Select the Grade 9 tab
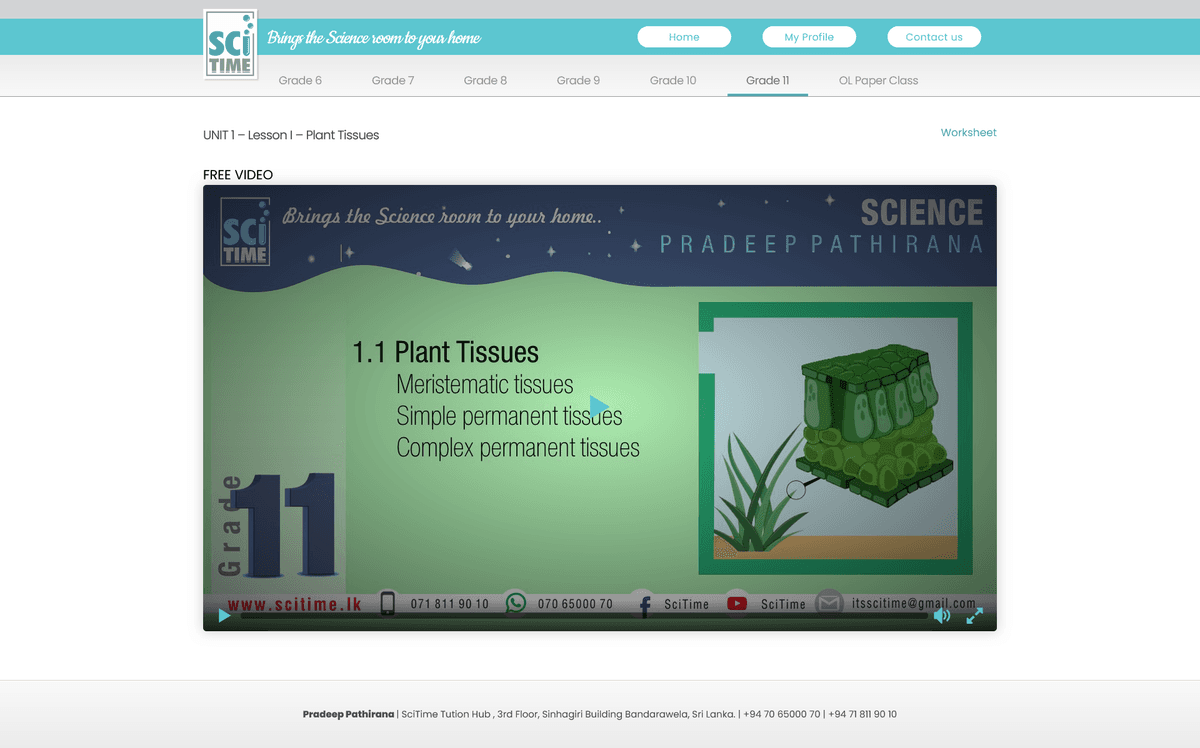 (578, 80)
